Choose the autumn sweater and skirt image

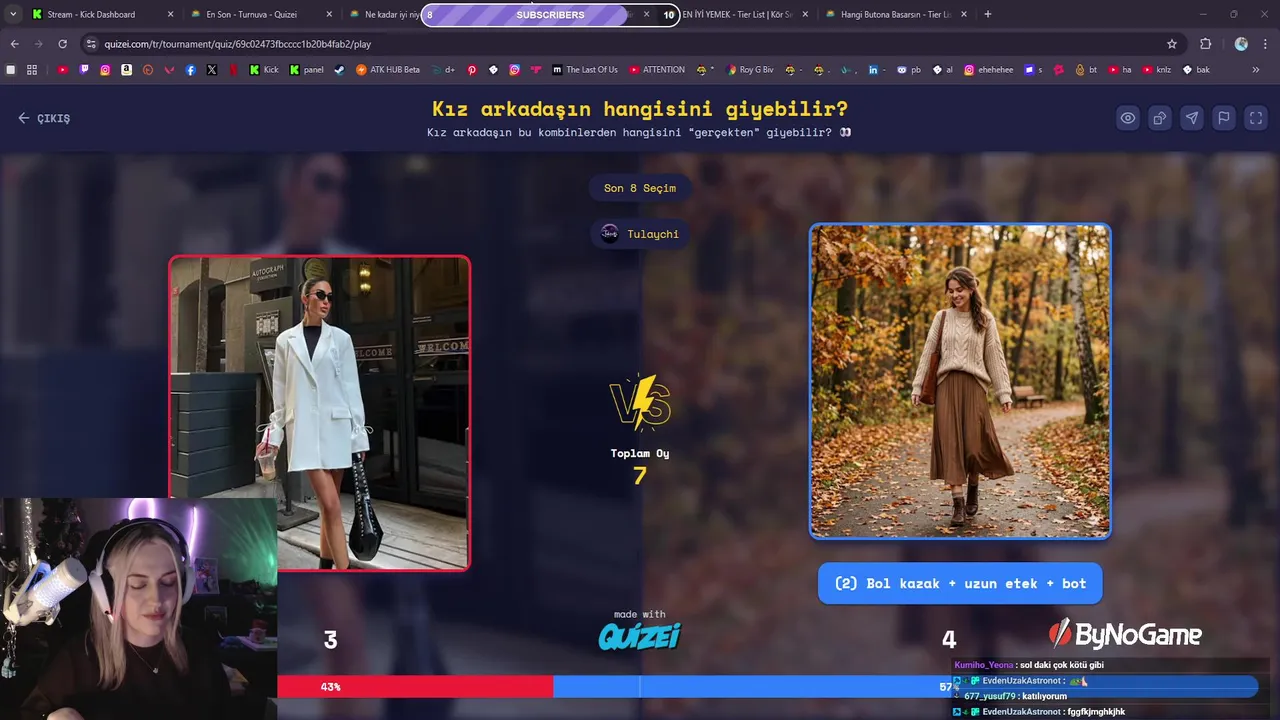coord(960,381)
